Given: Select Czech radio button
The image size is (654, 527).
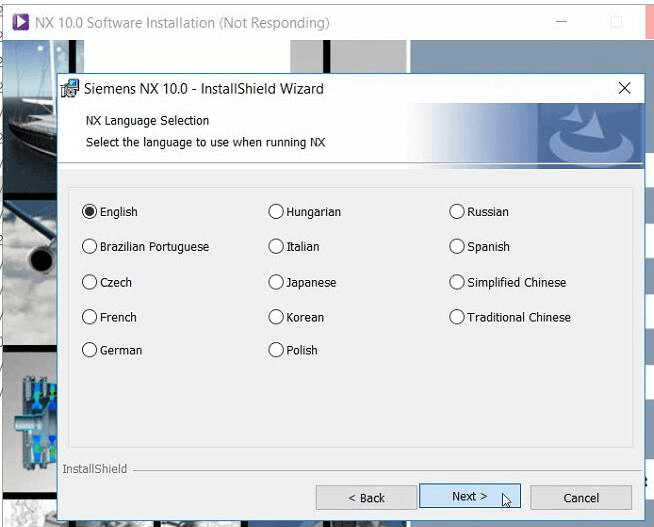Looking at the screenshot, I should pyautogui.click(x=90, y=283).
